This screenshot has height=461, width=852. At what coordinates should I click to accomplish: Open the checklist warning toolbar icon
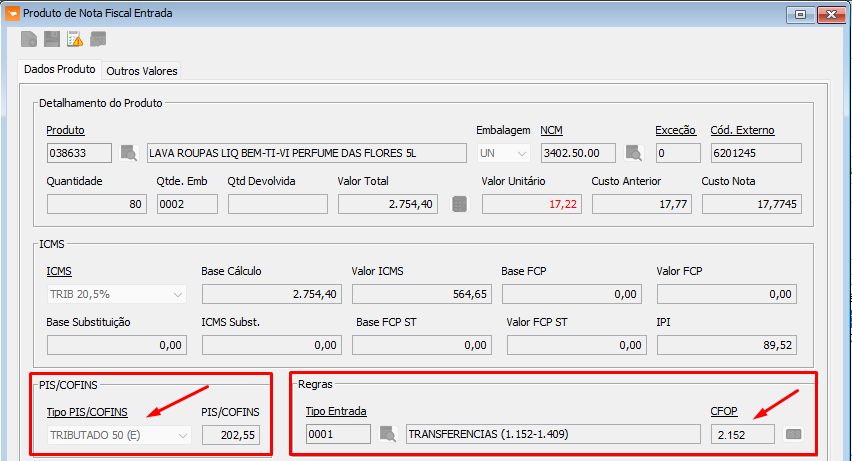[75, 39]
